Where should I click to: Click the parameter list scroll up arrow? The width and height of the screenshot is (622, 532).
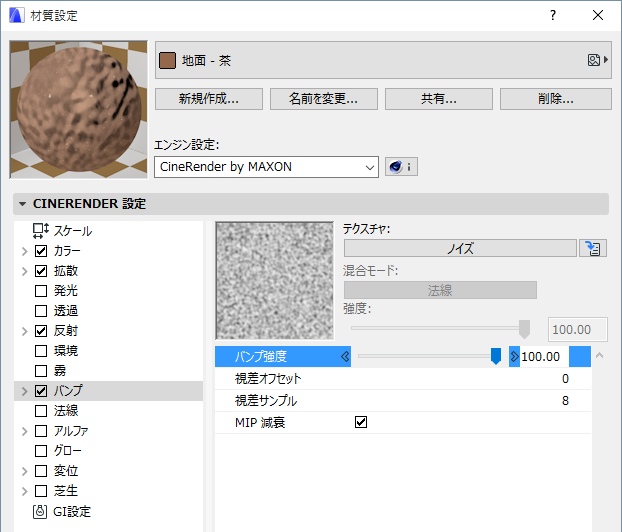pyautogui.click(x=600, y=356)
